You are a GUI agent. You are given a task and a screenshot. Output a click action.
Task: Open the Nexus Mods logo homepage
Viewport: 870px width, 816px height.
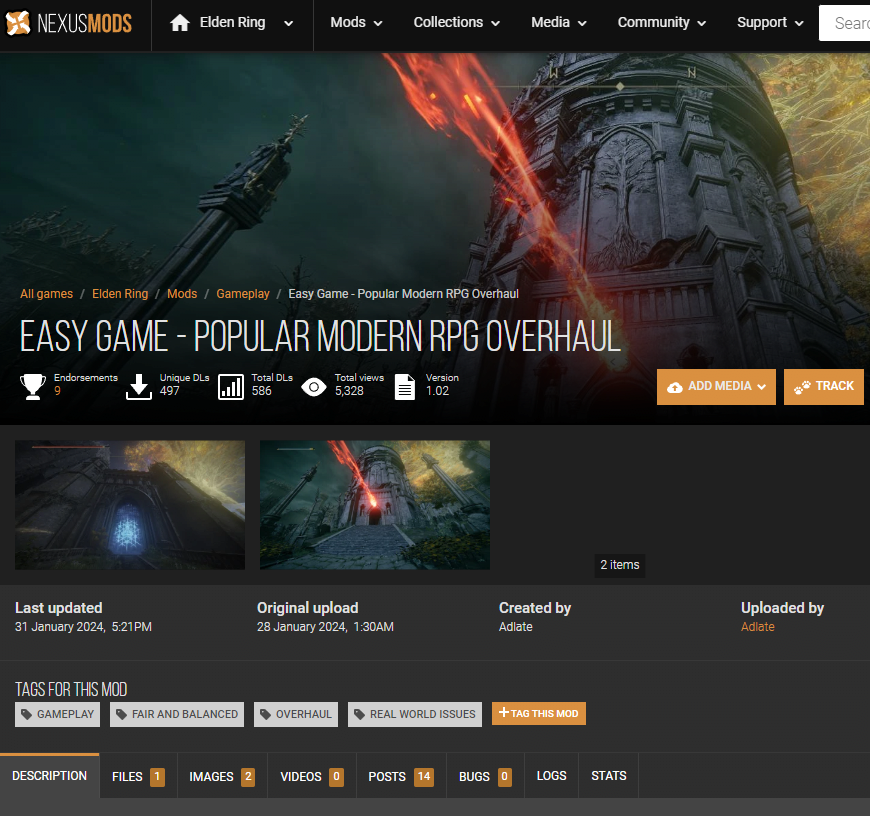pyautogui.click(x=69, y=23)
